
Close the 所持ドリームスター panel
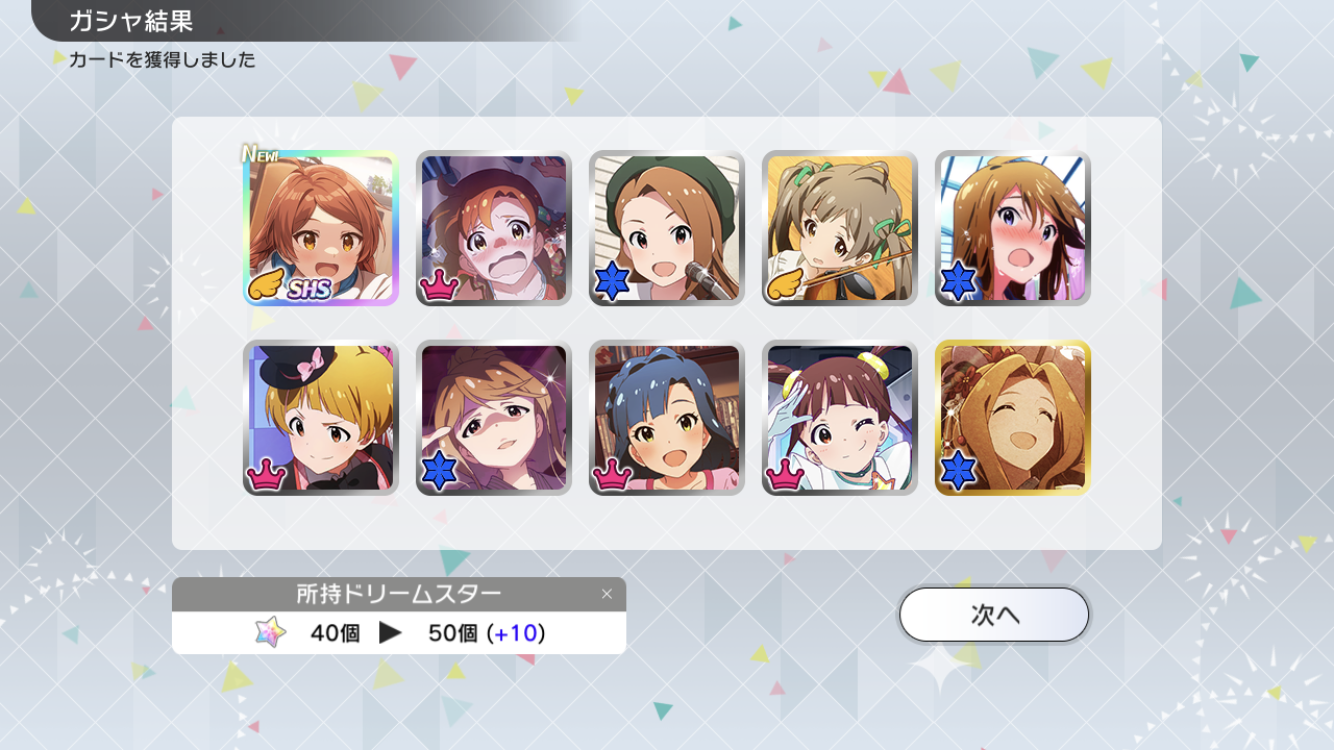pos(606,594)
